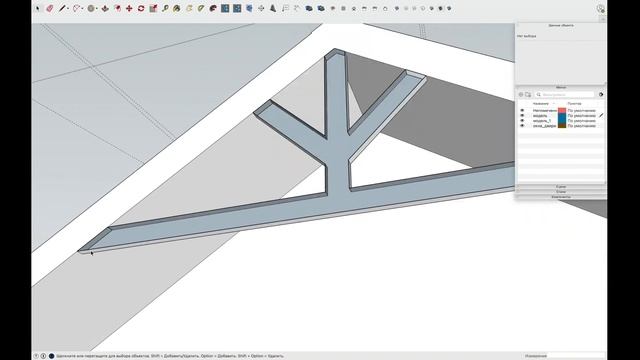
Task: Toggle visibility of модель tag
Action: click(x=522, y=116)
